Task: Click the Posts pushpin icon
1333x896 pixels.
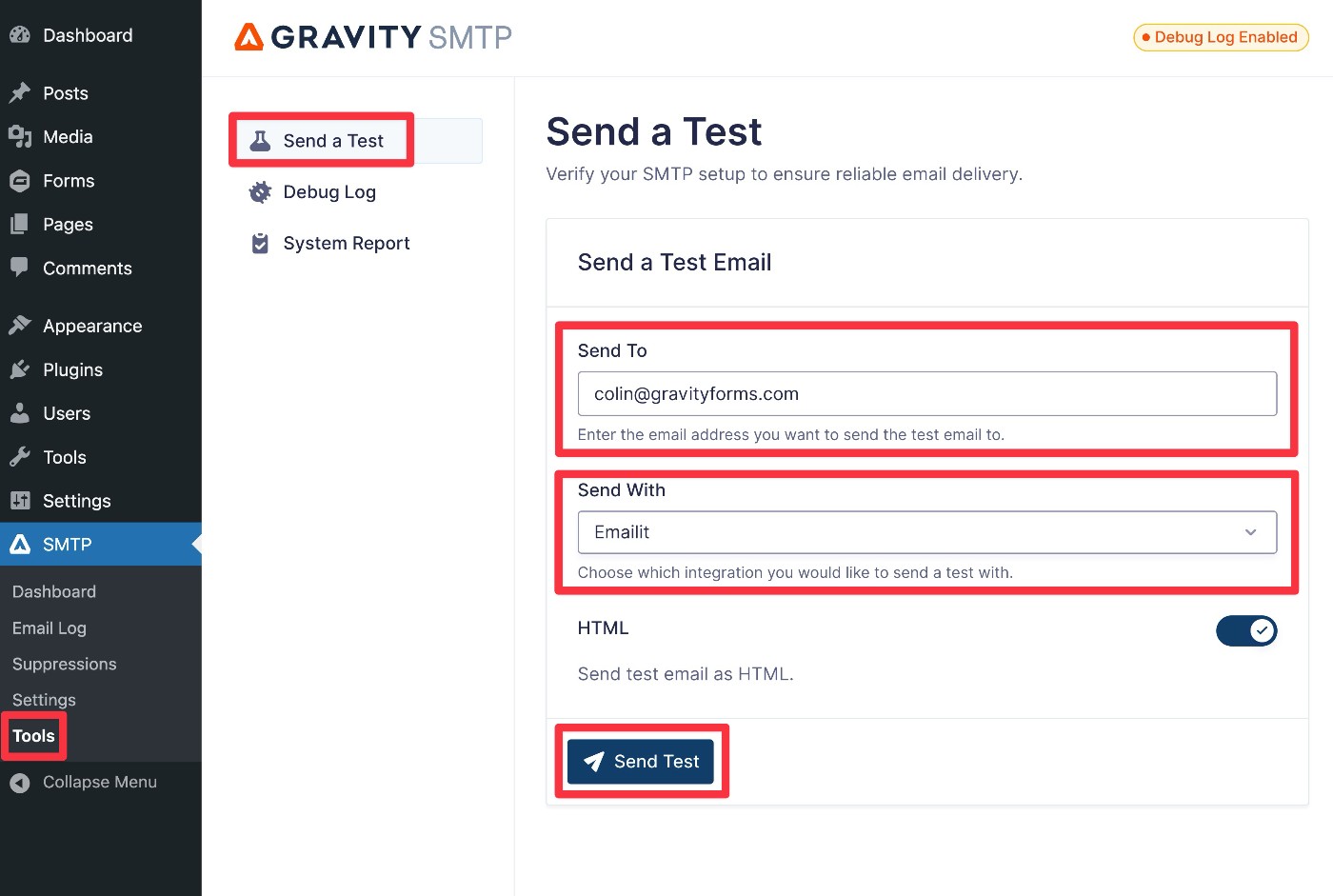Action: pyautogui.click(x=20, y=93)
